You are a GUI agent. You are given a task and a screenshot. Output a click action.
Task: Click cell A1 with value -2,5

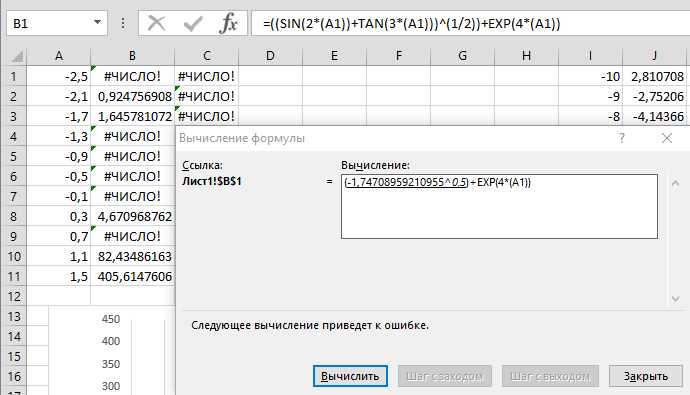pyautogui.click(x=59, y=76)
